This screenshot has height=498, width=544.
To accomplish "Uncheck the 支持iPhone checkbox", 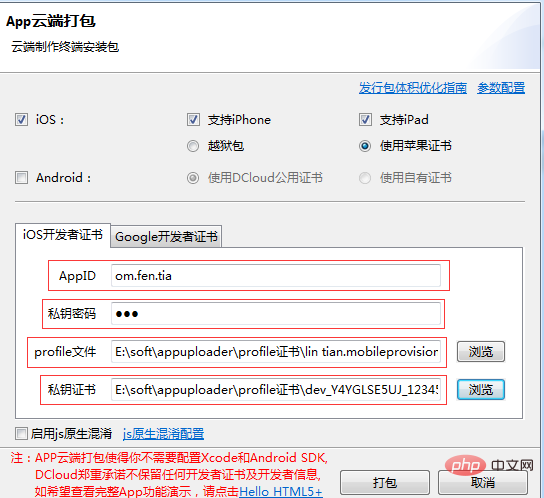I will click(193, 120).
